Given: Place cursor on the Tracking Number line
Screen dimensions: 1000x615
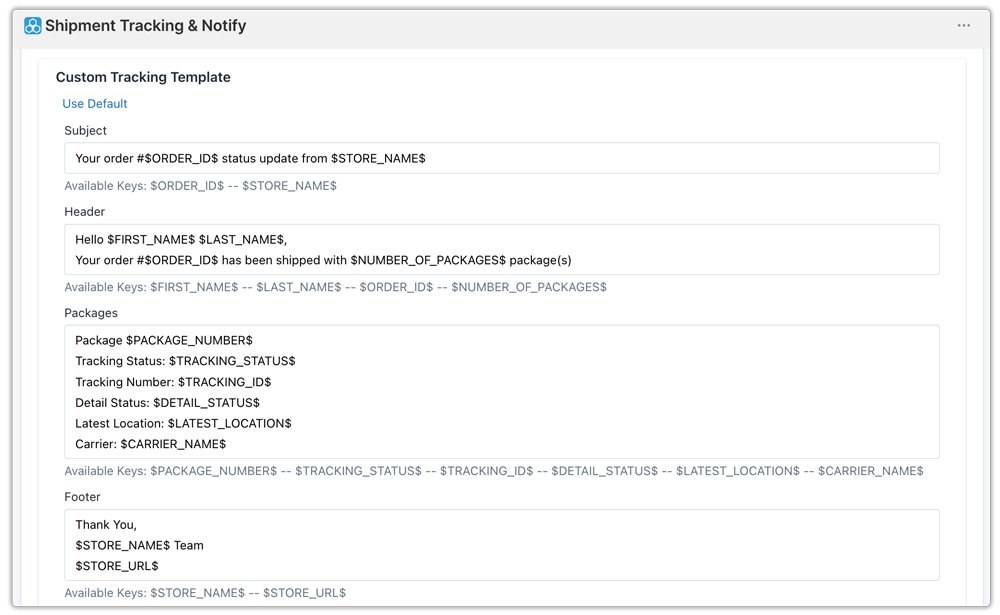Looking at the screenshot, I should (173, 382).
